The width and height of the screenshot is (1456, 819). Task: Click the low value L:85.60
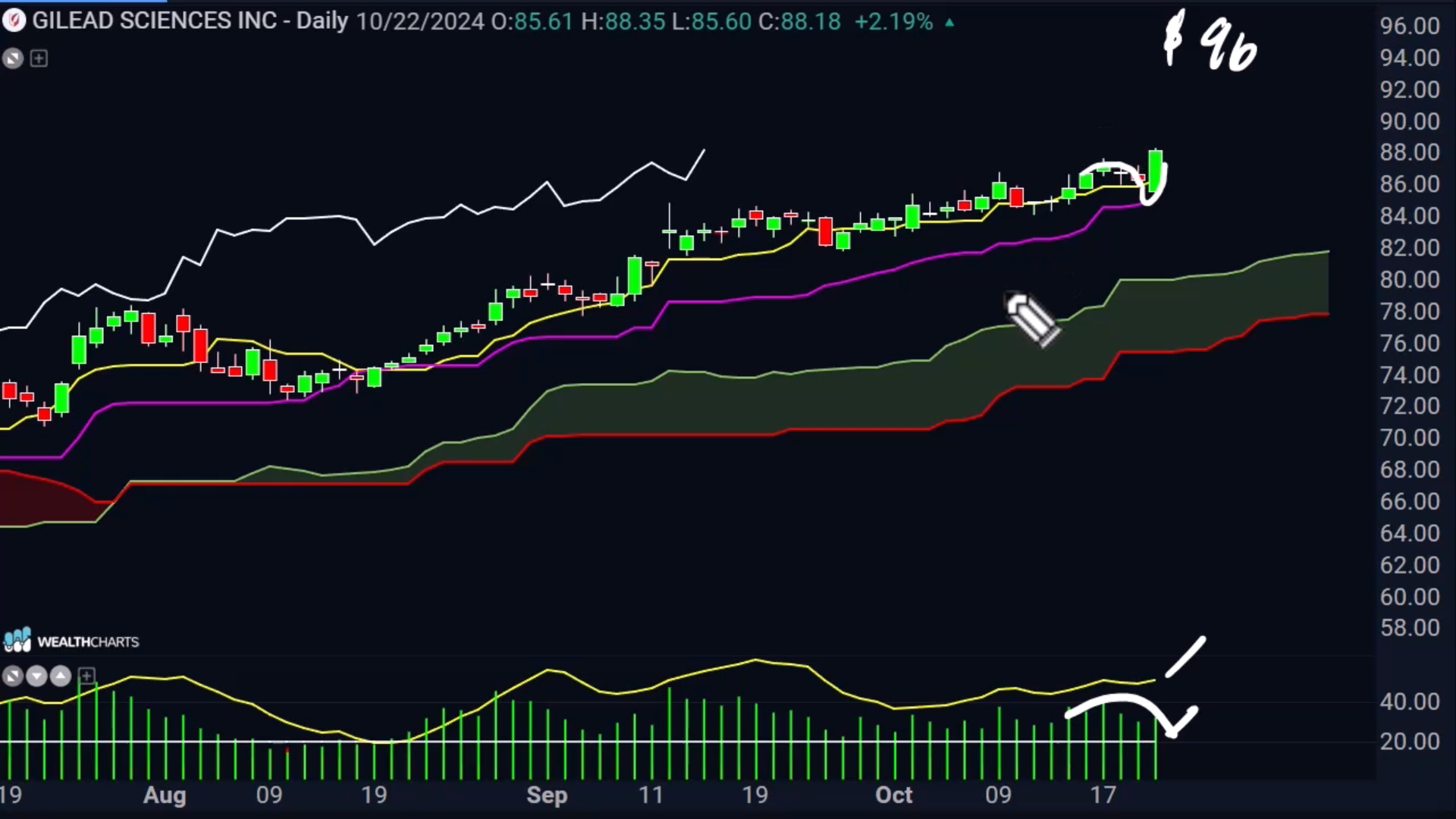(x=711, y=21)
